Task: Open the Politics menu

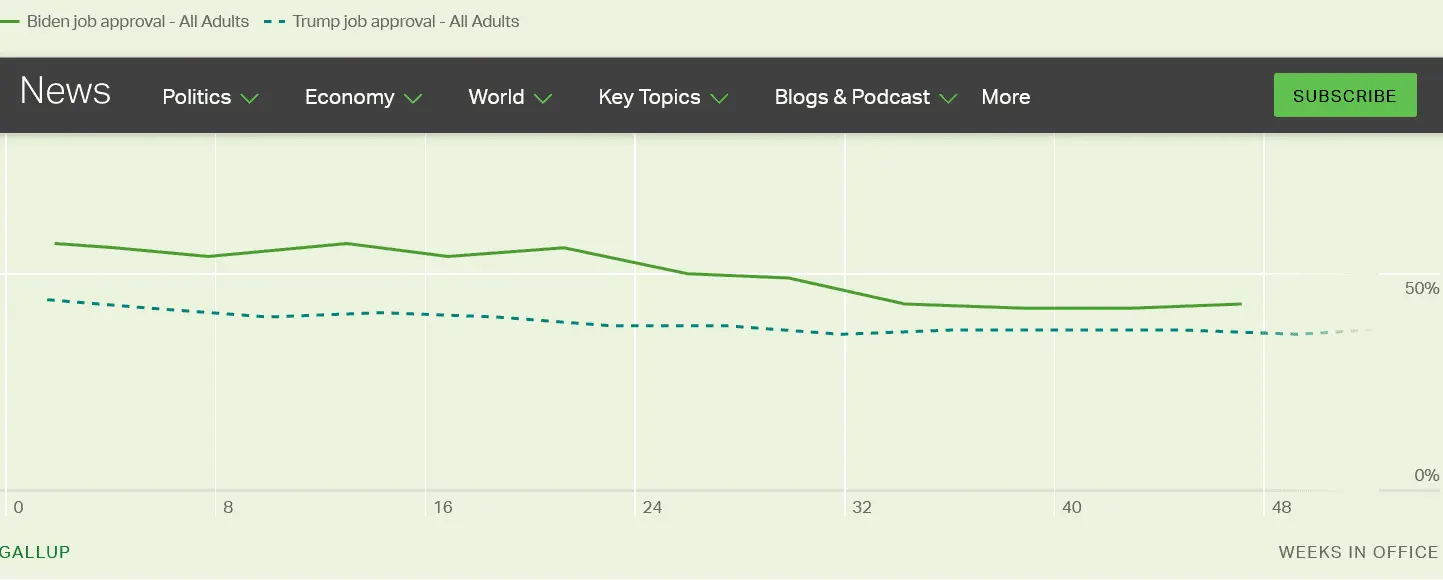Action: tap(197, 97)
